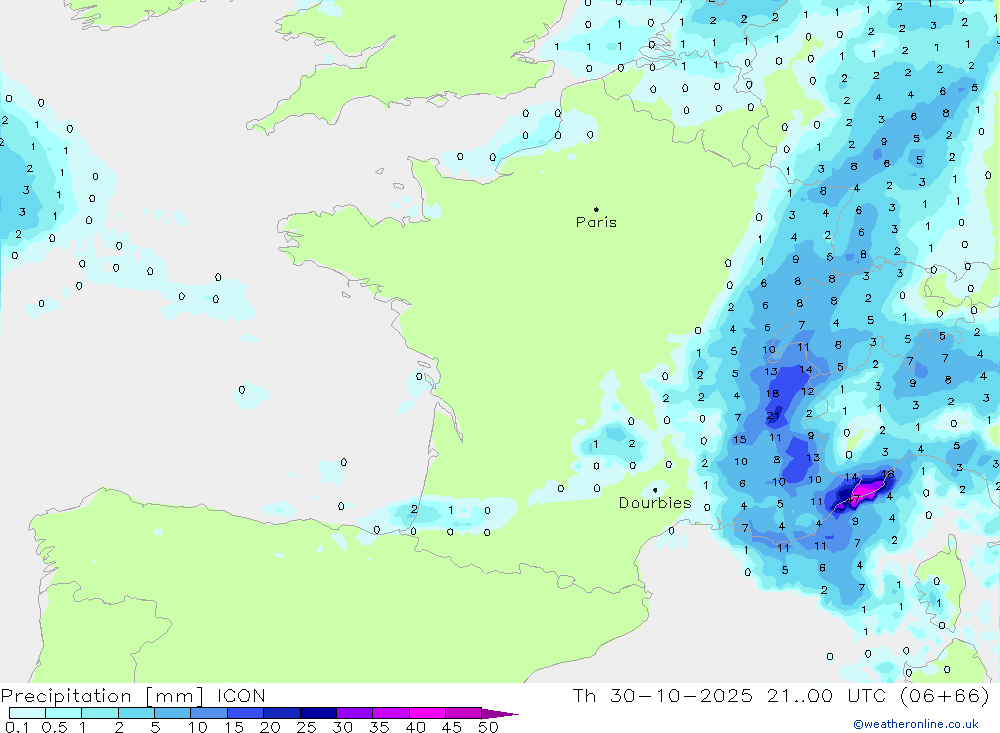The width and height of the screenshot is (1000, 733).
Task: Select the legend swatch between 5 and 10
Action: (172, 713)
